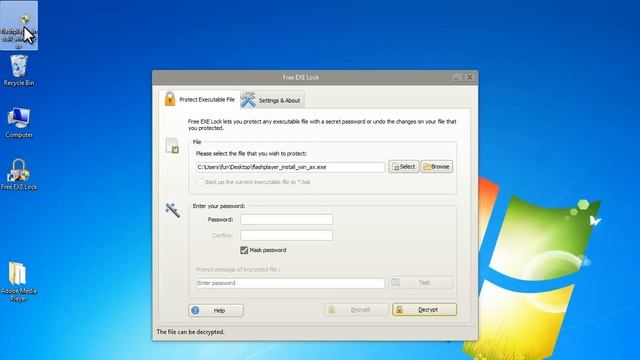Click the file path input field

(290, 167)
